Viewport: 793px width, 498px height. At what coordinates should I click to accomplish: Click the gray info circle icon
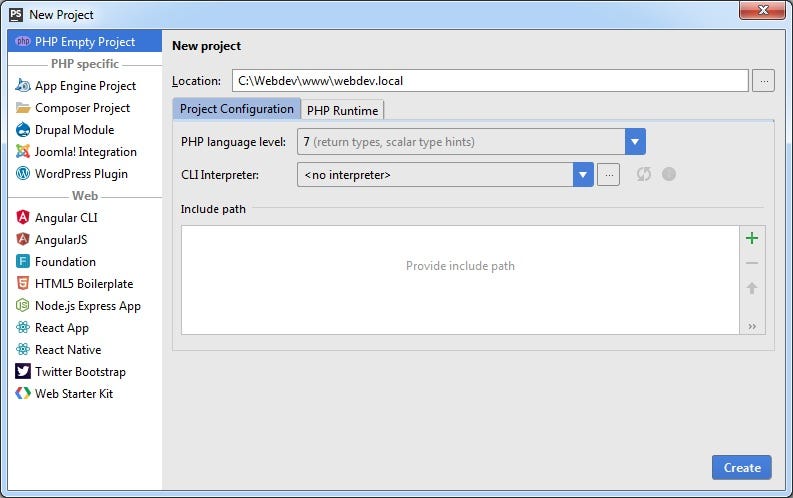tap(669, 174)
